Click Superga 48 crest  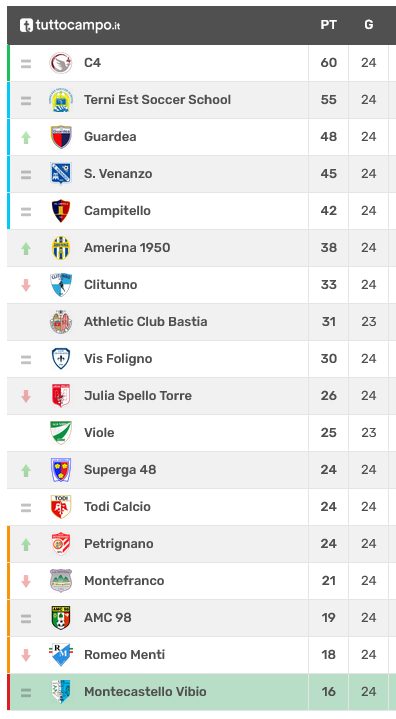coord(61,470)
